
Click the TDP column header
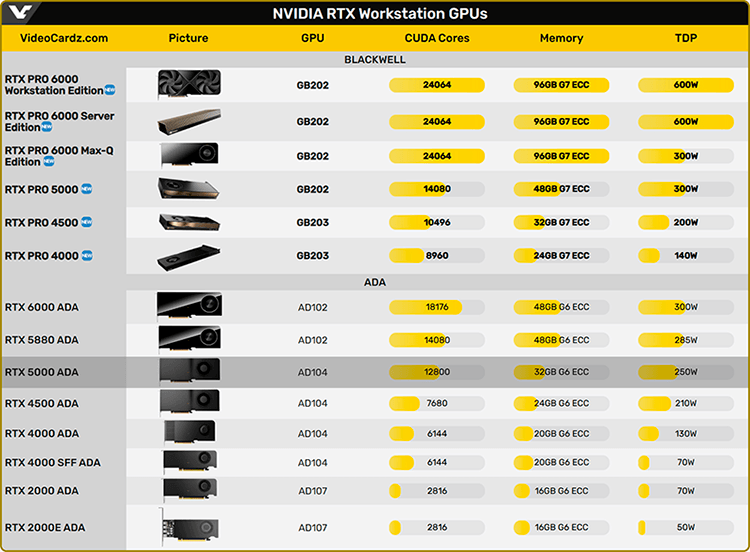tap(686, 38)
